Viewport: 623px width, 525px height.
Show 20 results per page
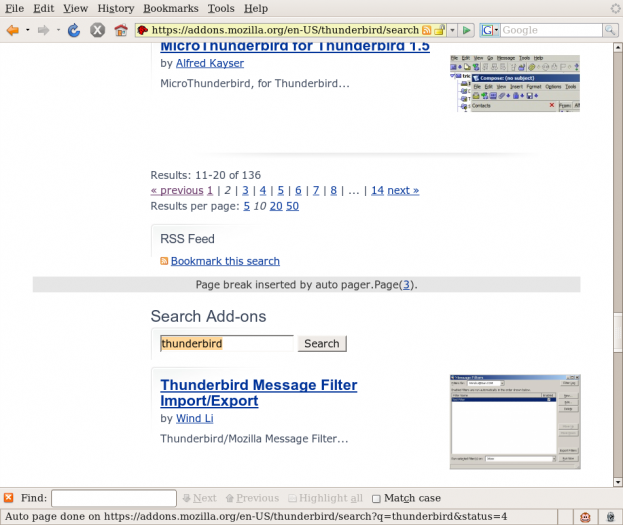click(276, 206)
